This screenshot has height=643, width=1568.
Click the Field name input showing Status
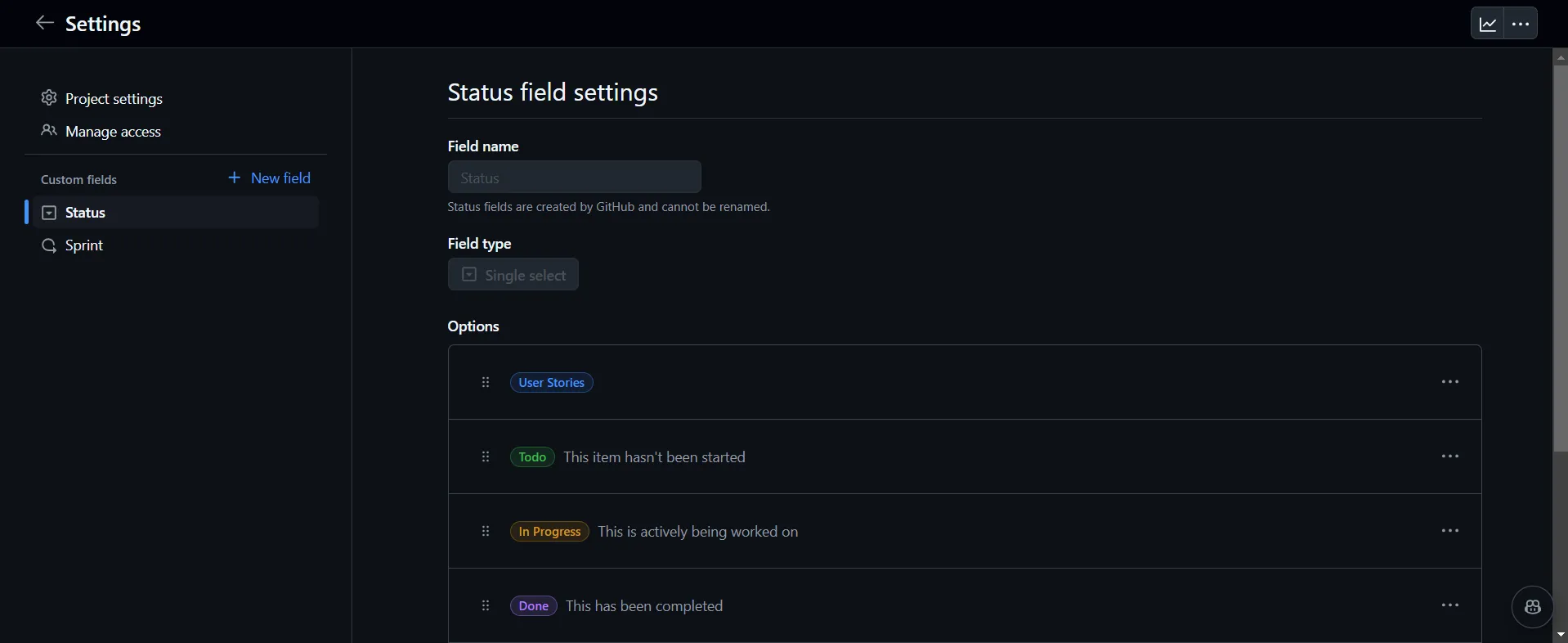575,178
